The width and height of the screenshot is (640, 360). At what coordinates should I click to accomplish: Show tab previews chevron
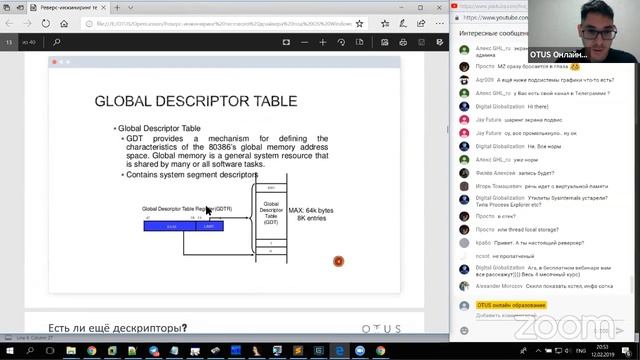point(130,7)
